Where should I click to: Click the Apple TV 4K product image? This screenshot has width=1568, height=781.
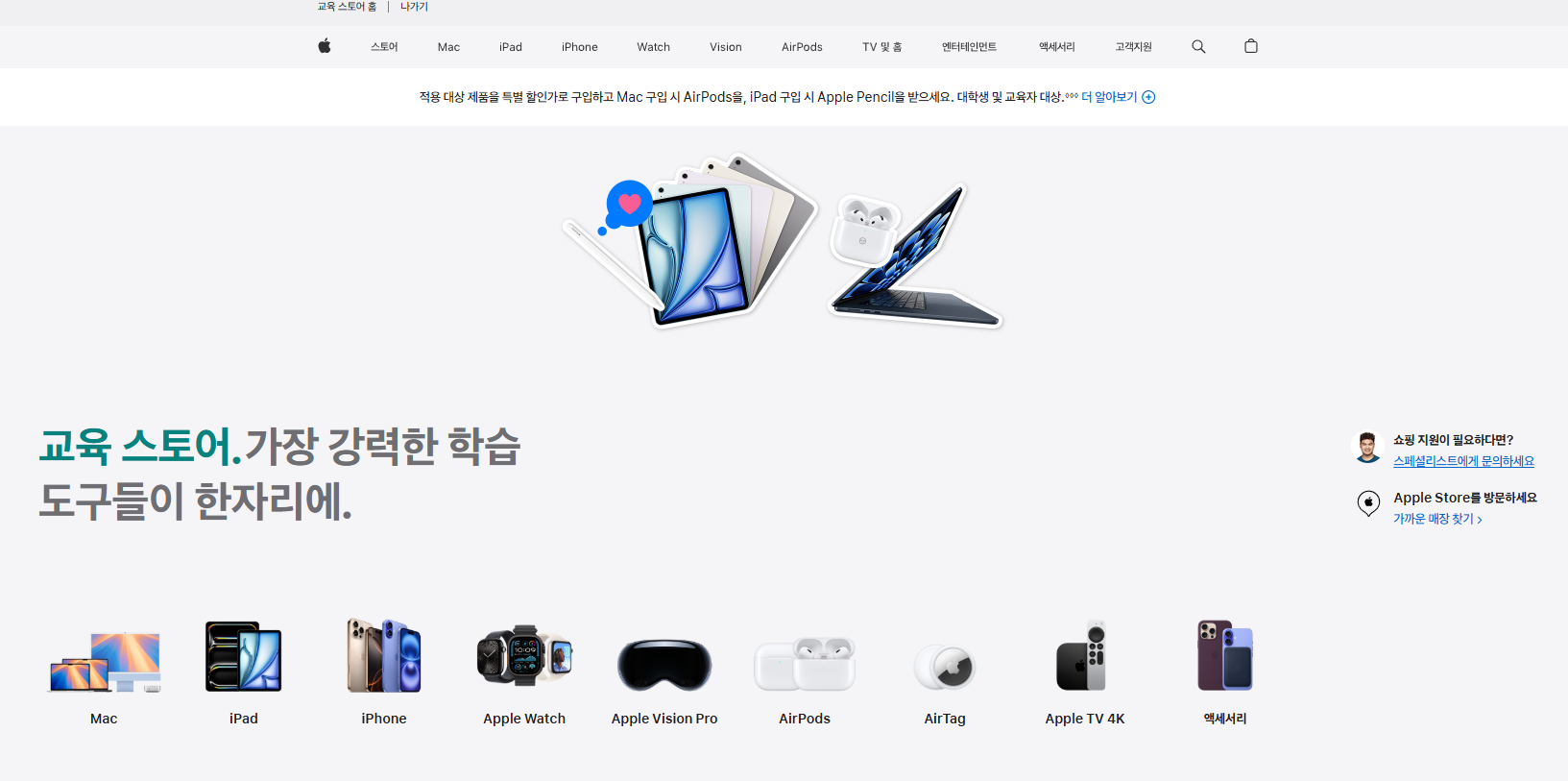(1082, 656)
